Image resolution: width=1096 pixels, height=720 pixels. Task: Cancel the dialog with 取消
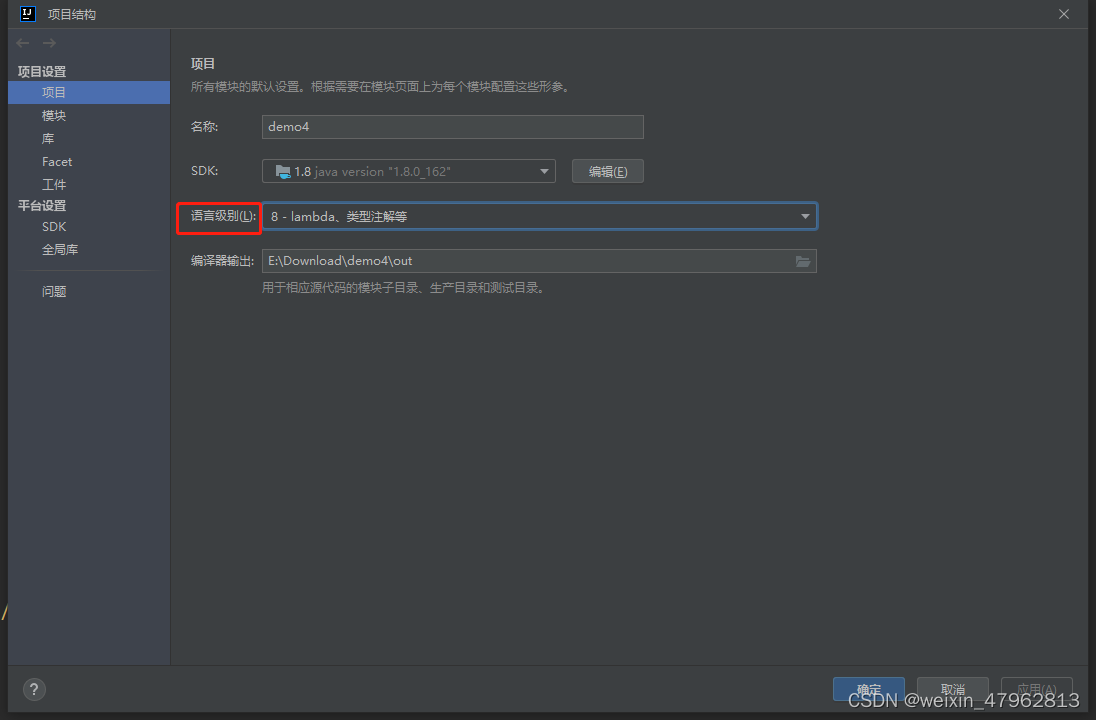pos(952,689)
